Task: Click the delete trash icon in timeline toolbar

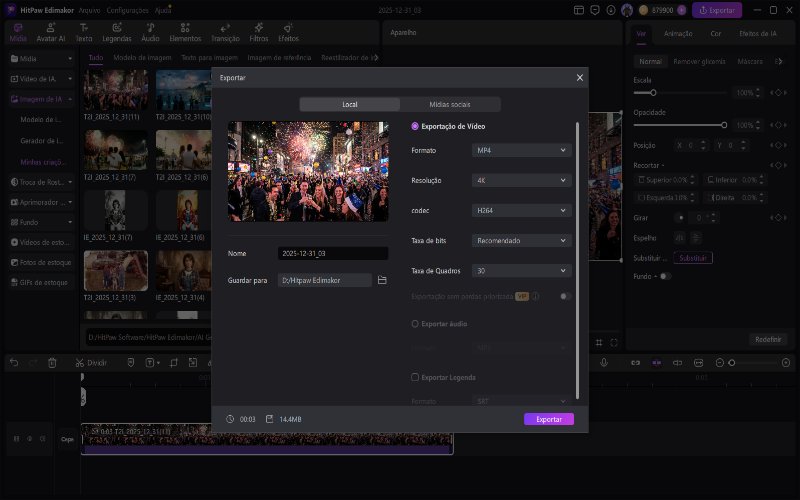Action: pyautogui.click(x=52, y=363)
